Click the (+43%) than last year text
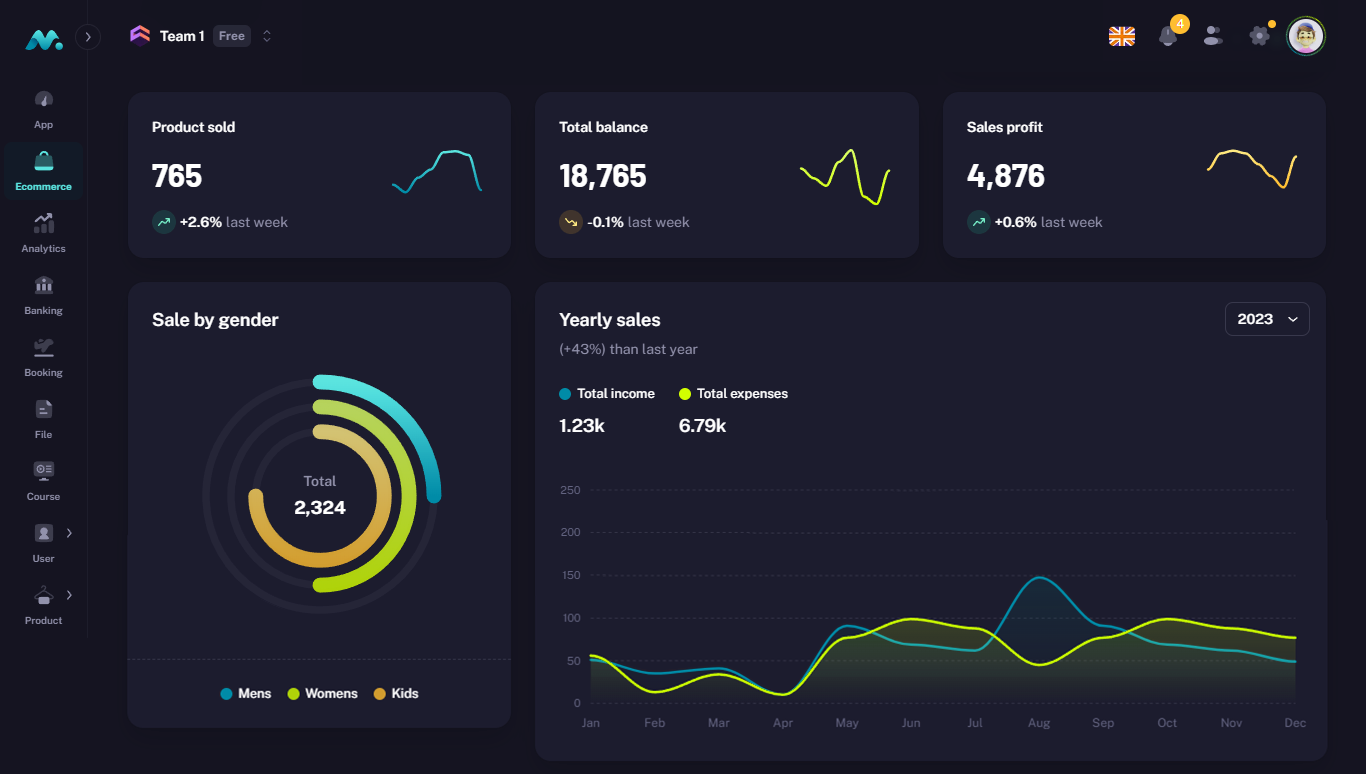Screen dimensions: 1366x774 [x=629, y=349]
